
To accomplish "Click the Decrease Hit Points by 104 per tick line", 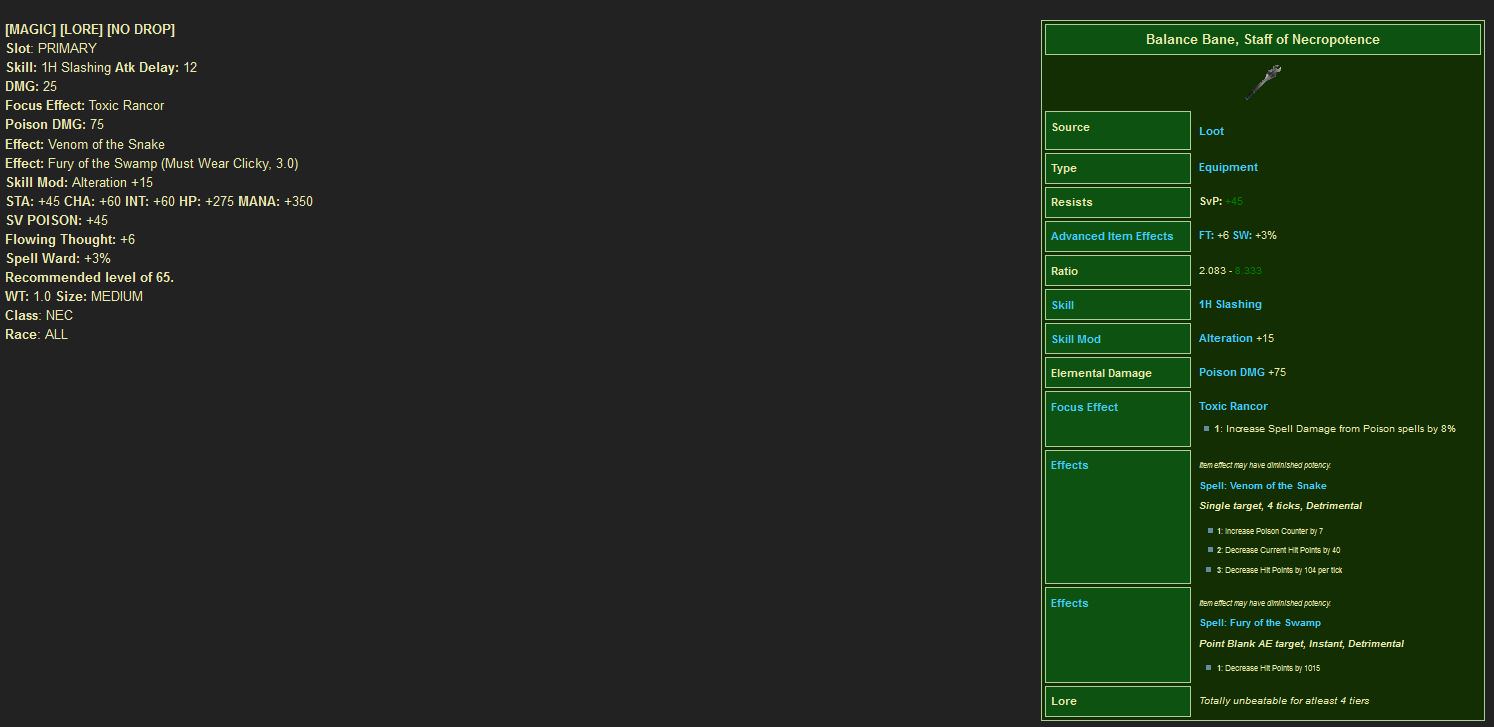I will pos(1280,570).
